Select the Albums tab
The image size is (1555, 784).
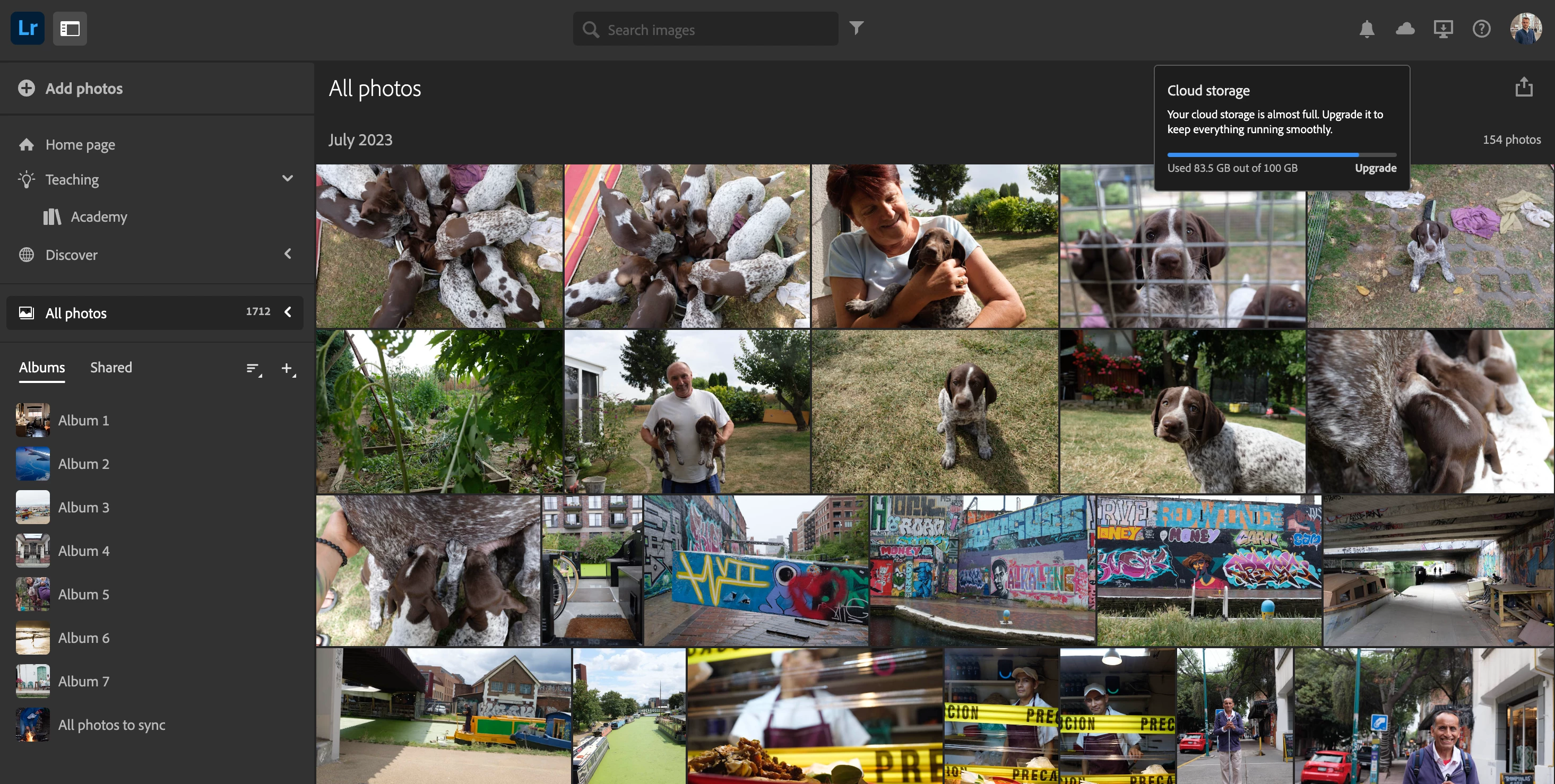point(41,367)
